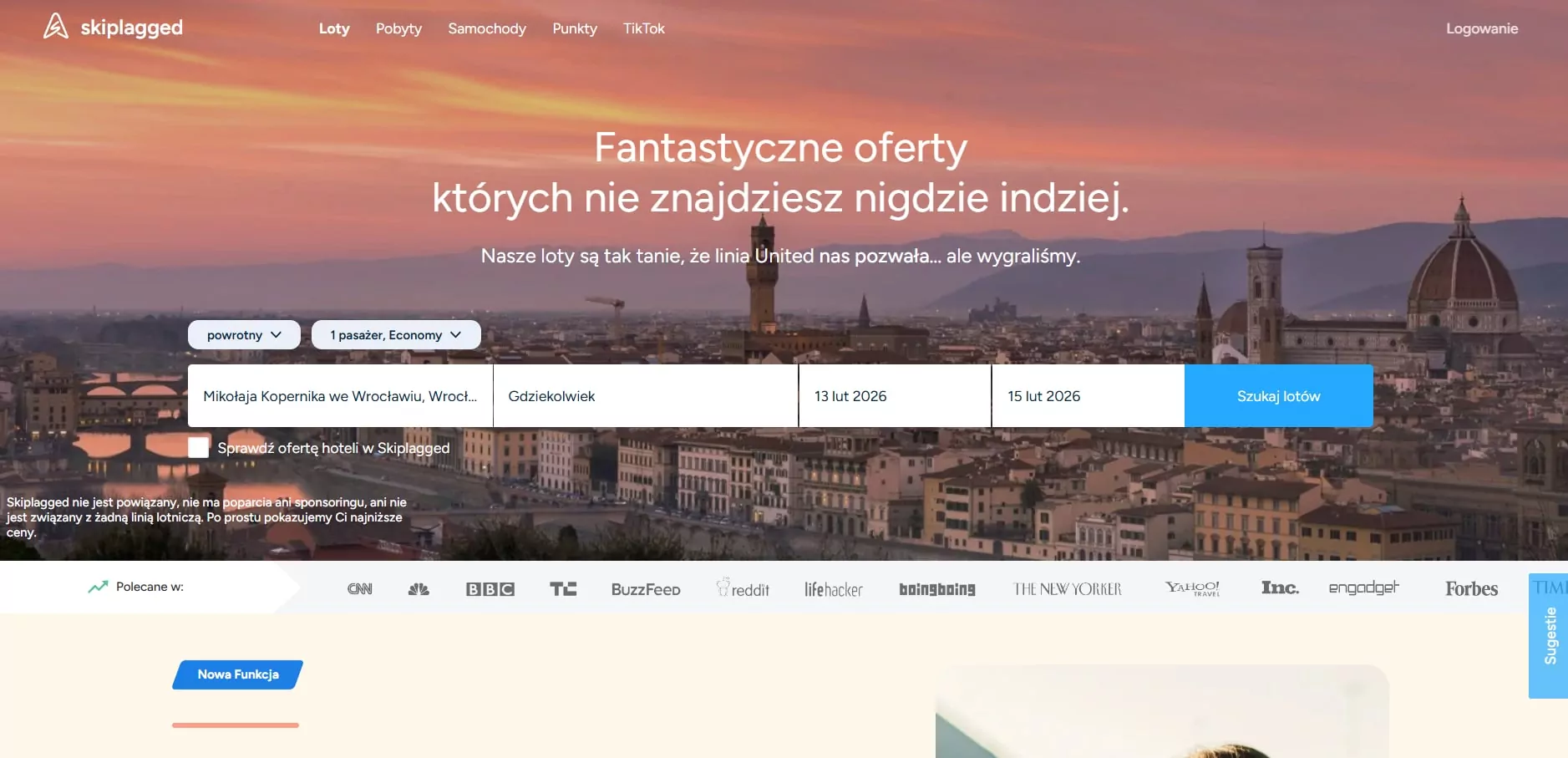Open the 1 pasażer, Economy dropdown
Image resolution: width=1568 pixels, height=758 pixels.
396,335
